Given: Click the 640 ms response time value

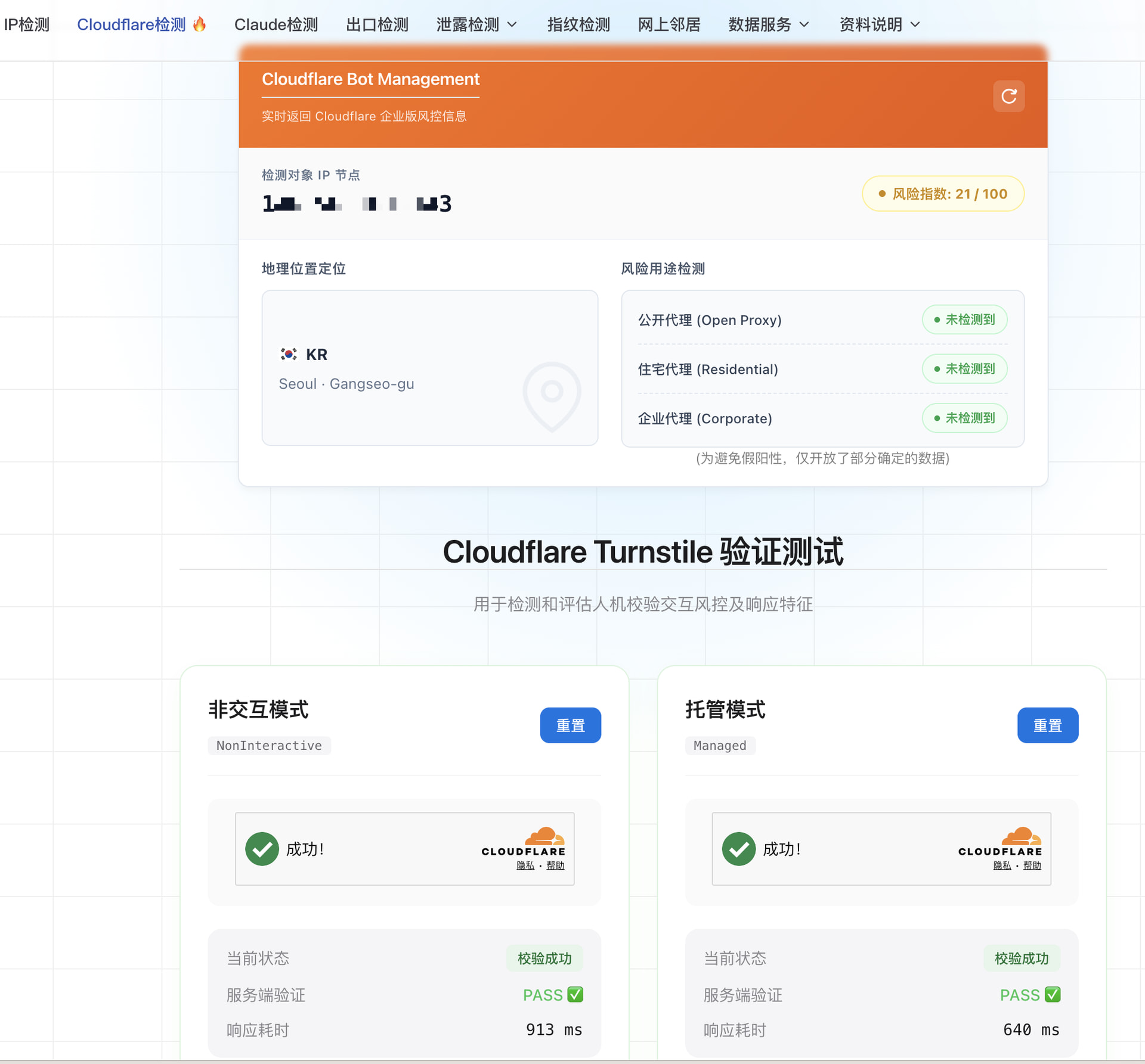Looking at the screenshot, I should 1031,1029.
